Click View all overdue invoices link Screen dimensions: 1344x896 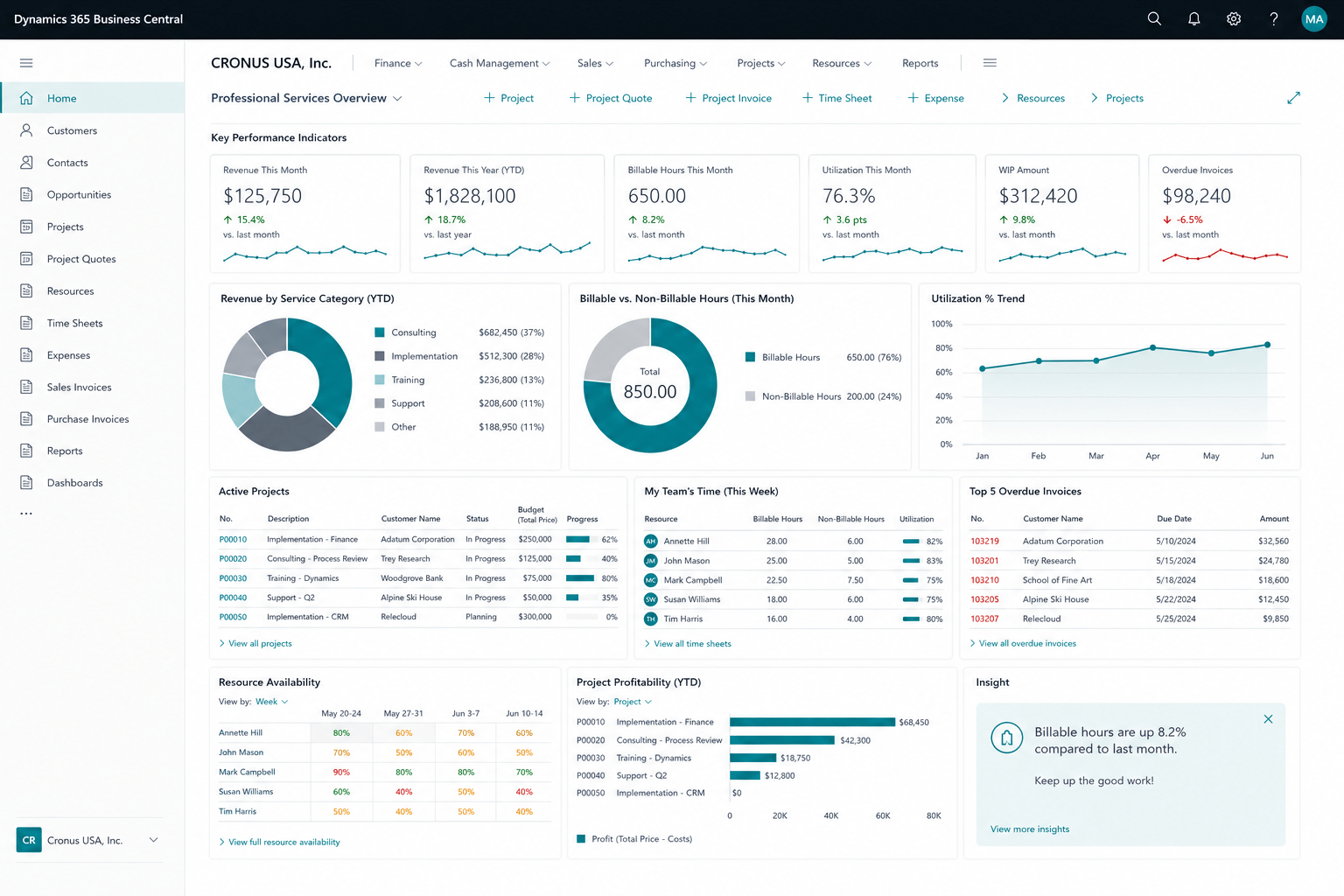(1023, 644)
